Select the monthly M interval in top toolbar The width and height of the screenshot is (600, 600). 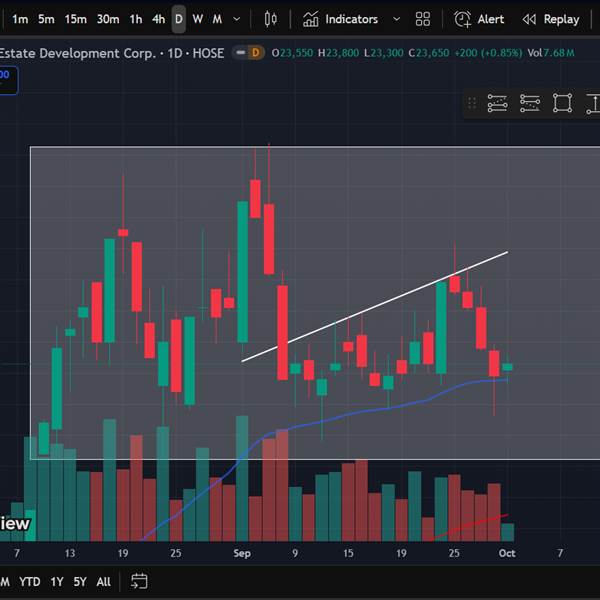(x=217, y=19)
